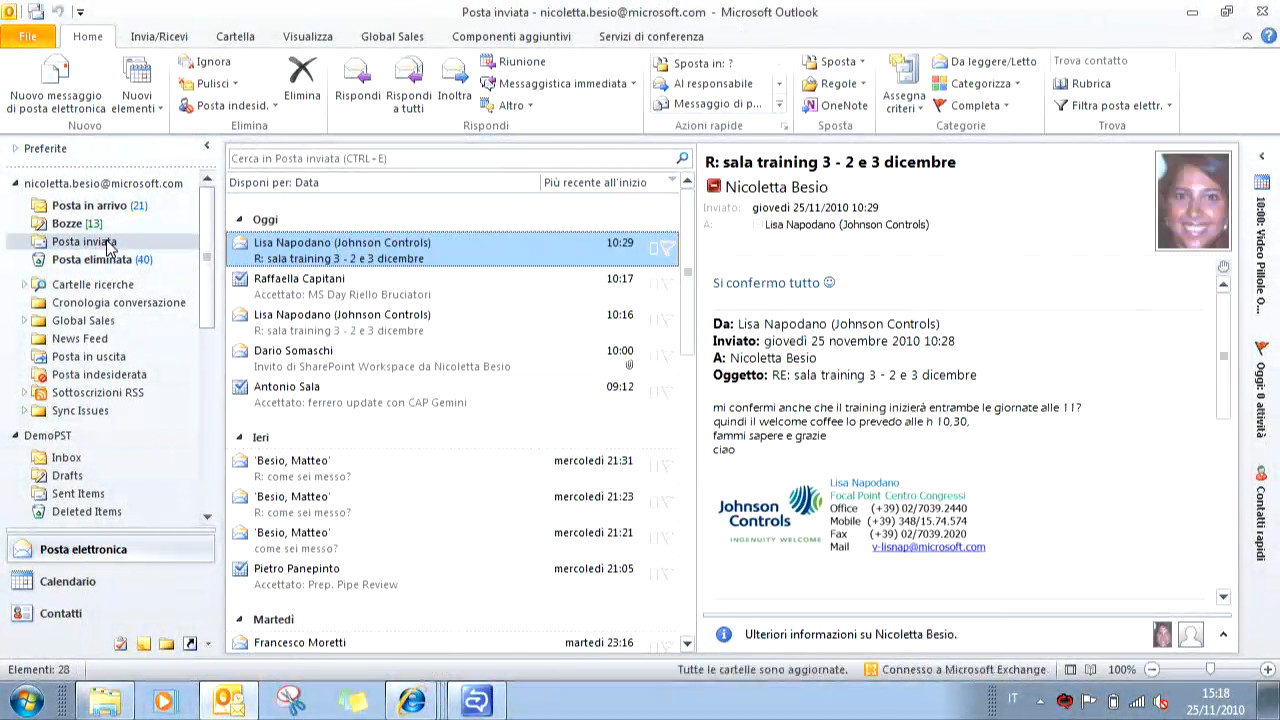Screen dimensions: 1280x720
Task: Click zoom out minus button
Action: (x=1152, y=670)
